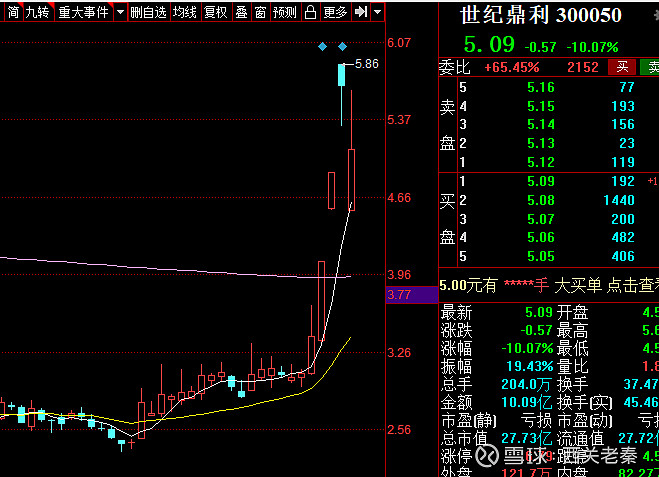Open dropdown arrow next to 重大事件
This screenshot has width=659, height=477.
pos(120,12)
